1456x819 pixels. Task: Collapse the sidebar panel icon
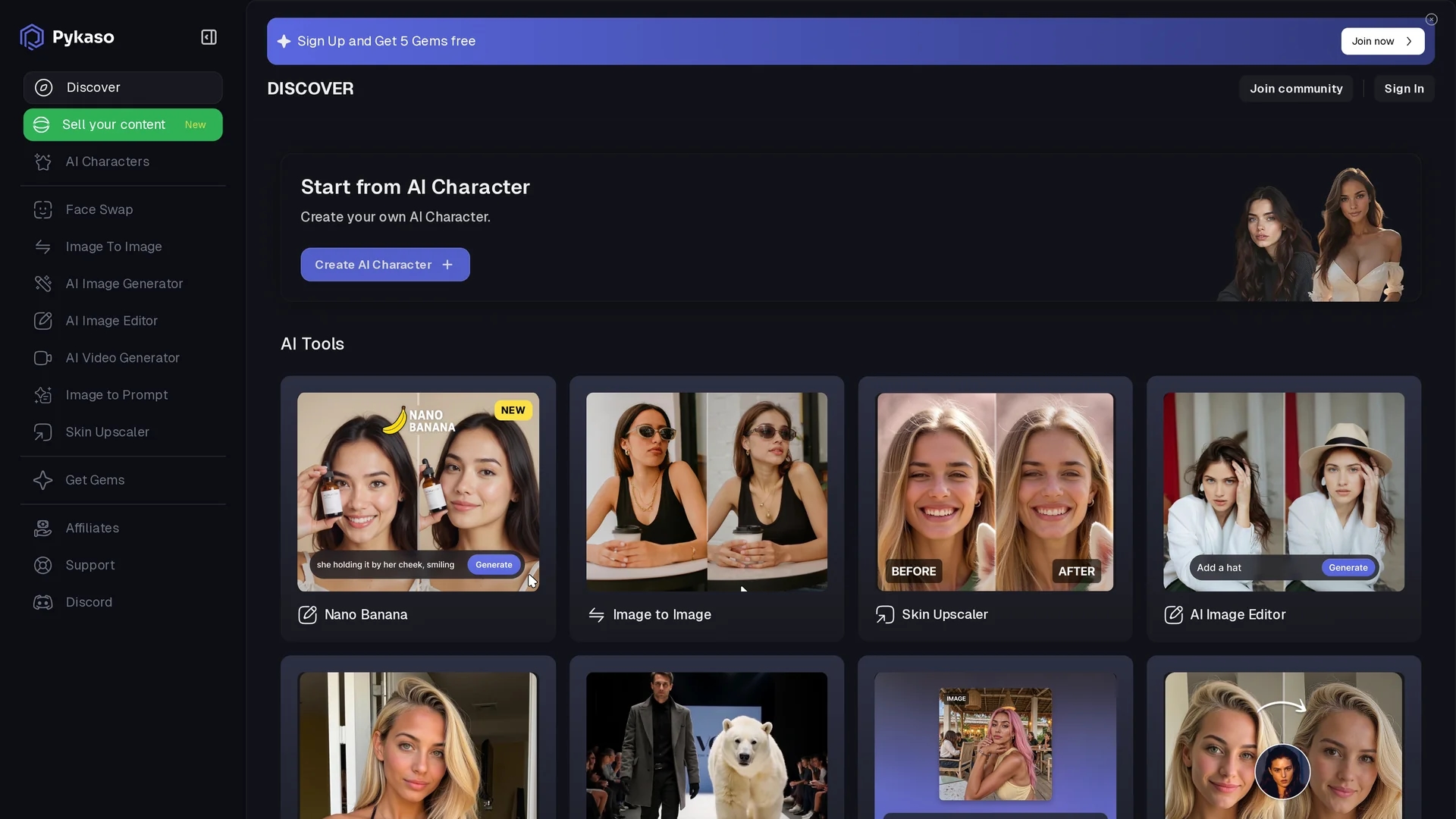coord(209,37)
